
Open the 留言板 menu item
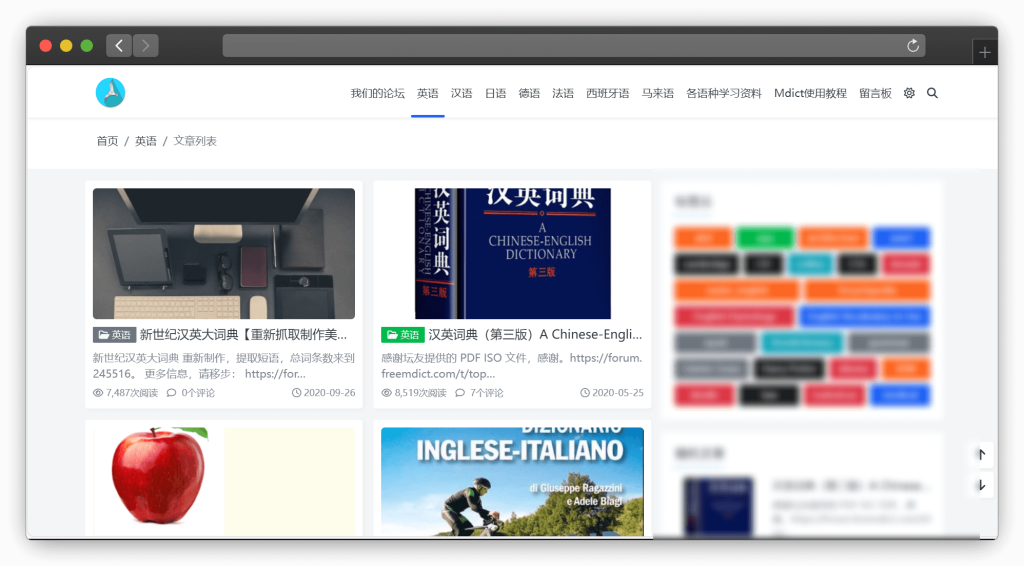coord(875,93)
